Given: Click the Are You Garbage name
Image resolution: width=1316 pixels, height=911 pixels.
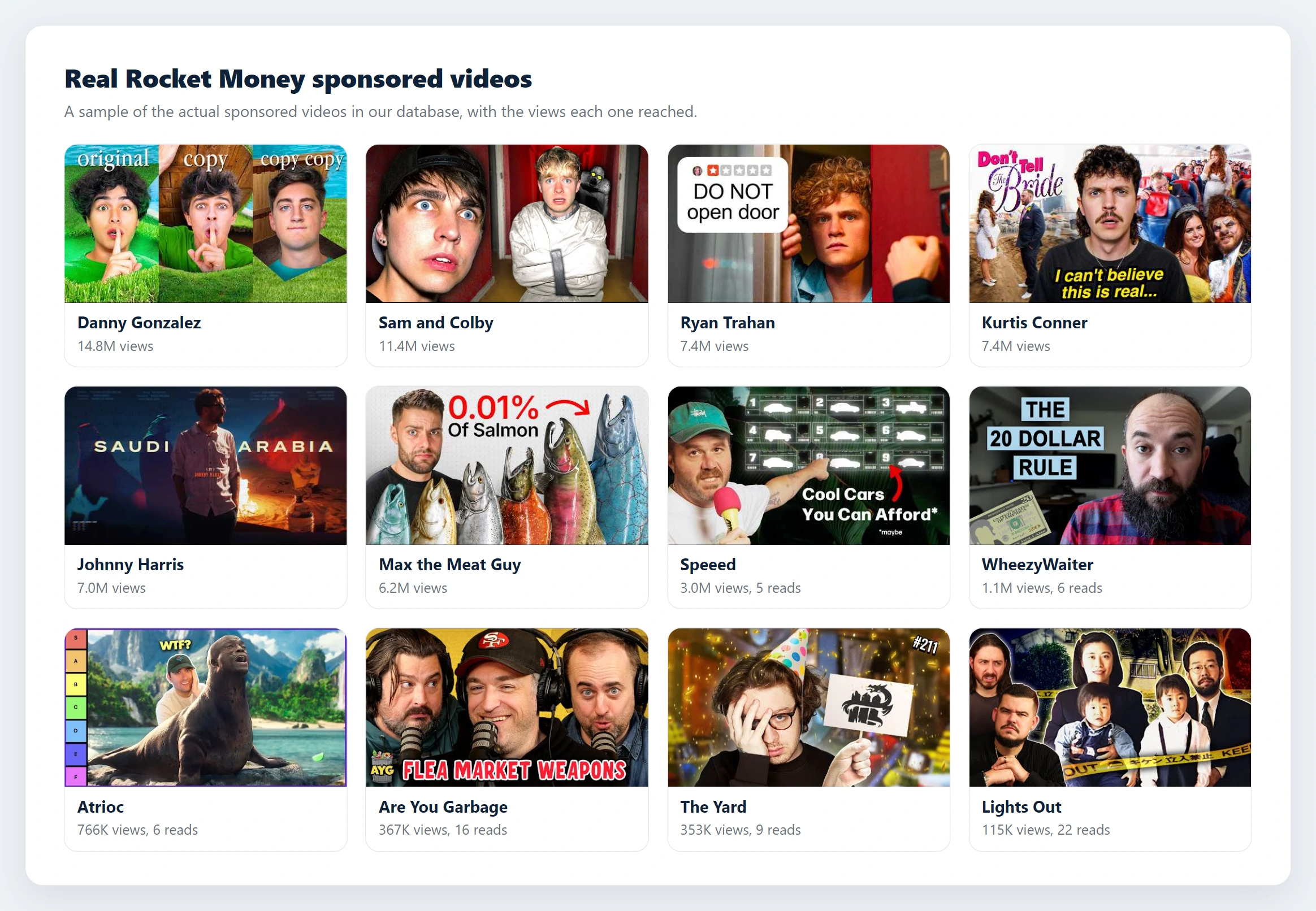Looking at the screenshot, I should click(x=443, y=806).
